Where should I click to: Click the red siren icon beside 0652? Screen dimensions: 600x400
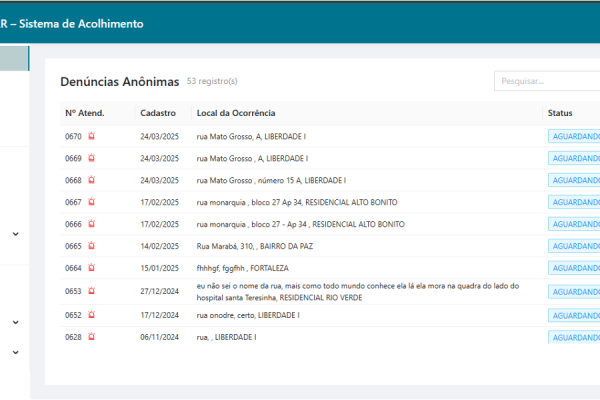[x=91, y=315]
